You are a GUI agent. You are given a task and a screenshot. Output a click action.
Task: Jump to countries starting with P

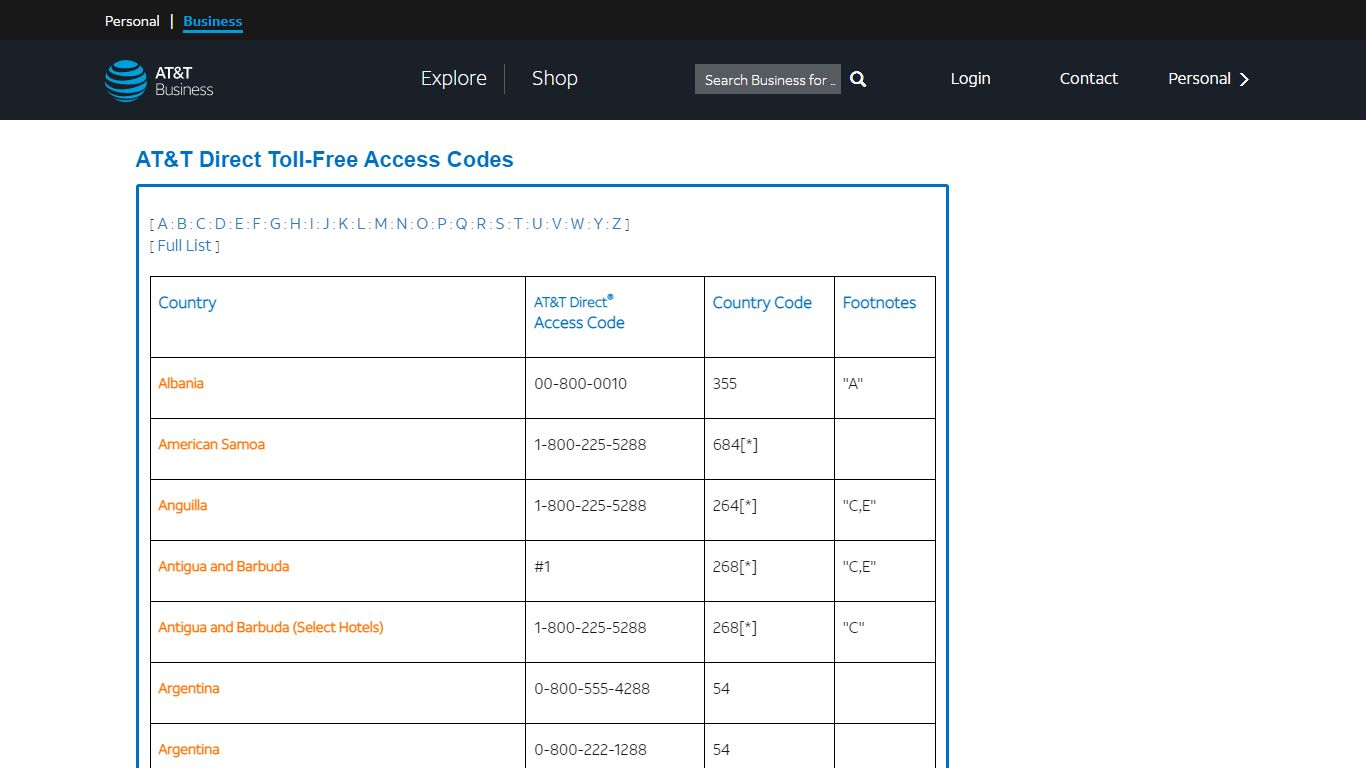(442, 224)
